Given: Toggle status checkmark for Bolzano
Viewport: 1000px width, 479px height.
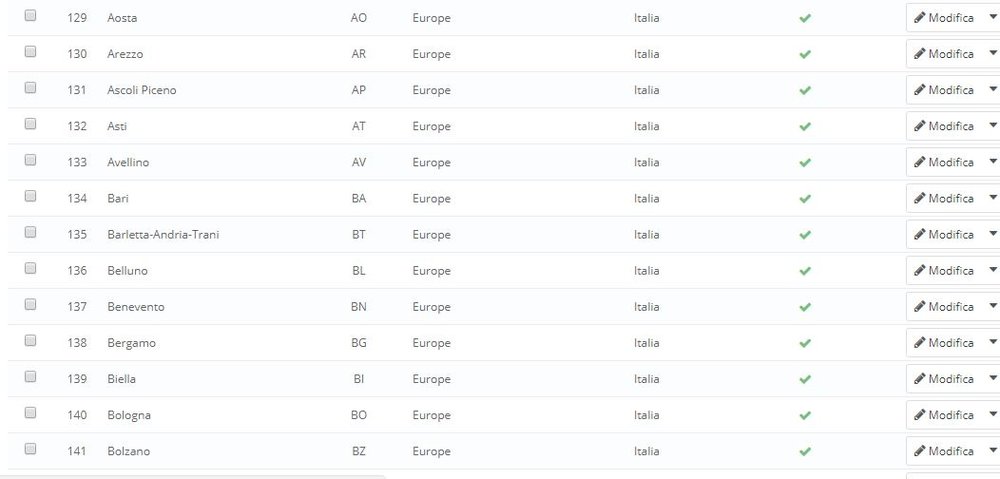Looking at the screenshot, I should pos(804,451).
